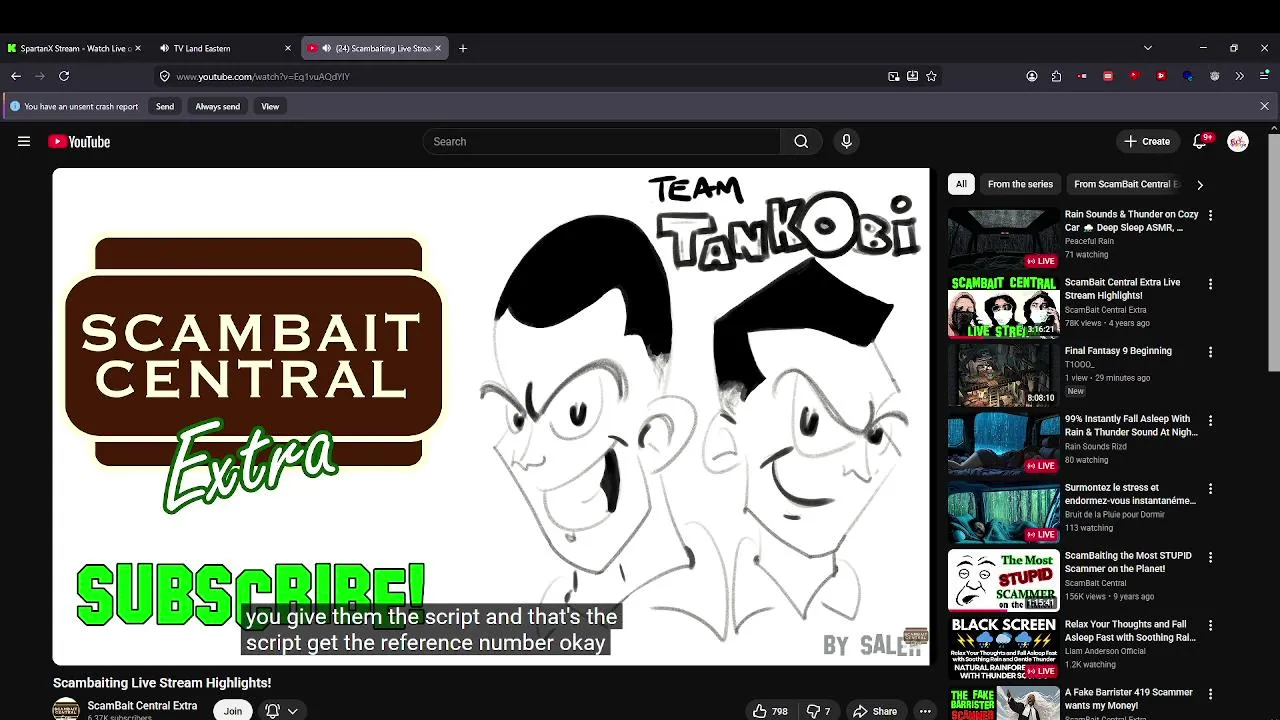Select the Scambaiting Live Stream tab

coord(374,48)
